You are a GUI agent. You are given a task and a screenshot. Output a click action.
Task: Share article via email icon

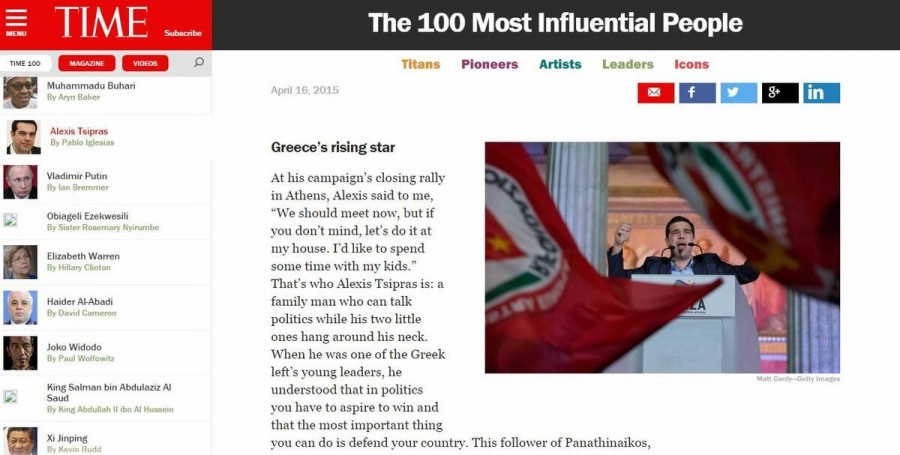(656, 93)
